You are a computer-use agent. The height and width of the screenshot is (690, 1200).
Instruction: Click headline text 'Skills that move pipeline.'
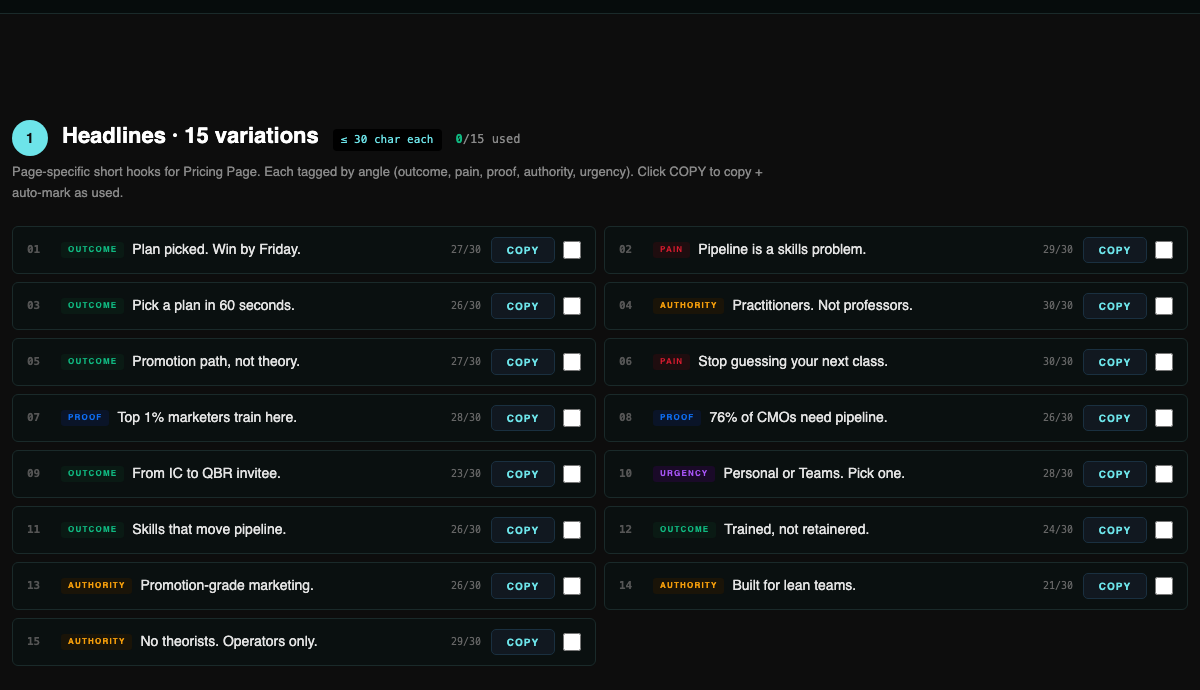pos(209,529)
